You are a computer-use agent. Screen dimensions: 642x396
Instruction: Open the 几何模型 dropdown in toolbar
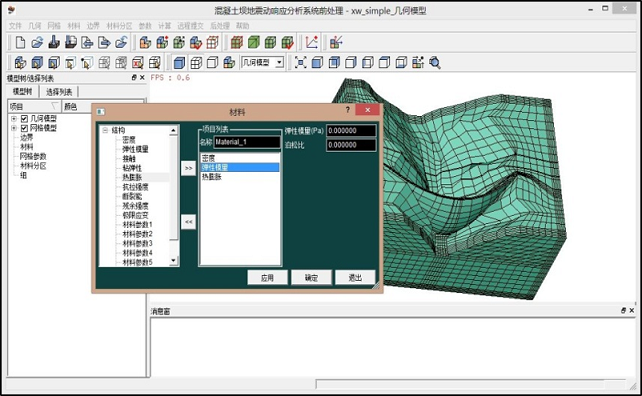click(279, 63)
